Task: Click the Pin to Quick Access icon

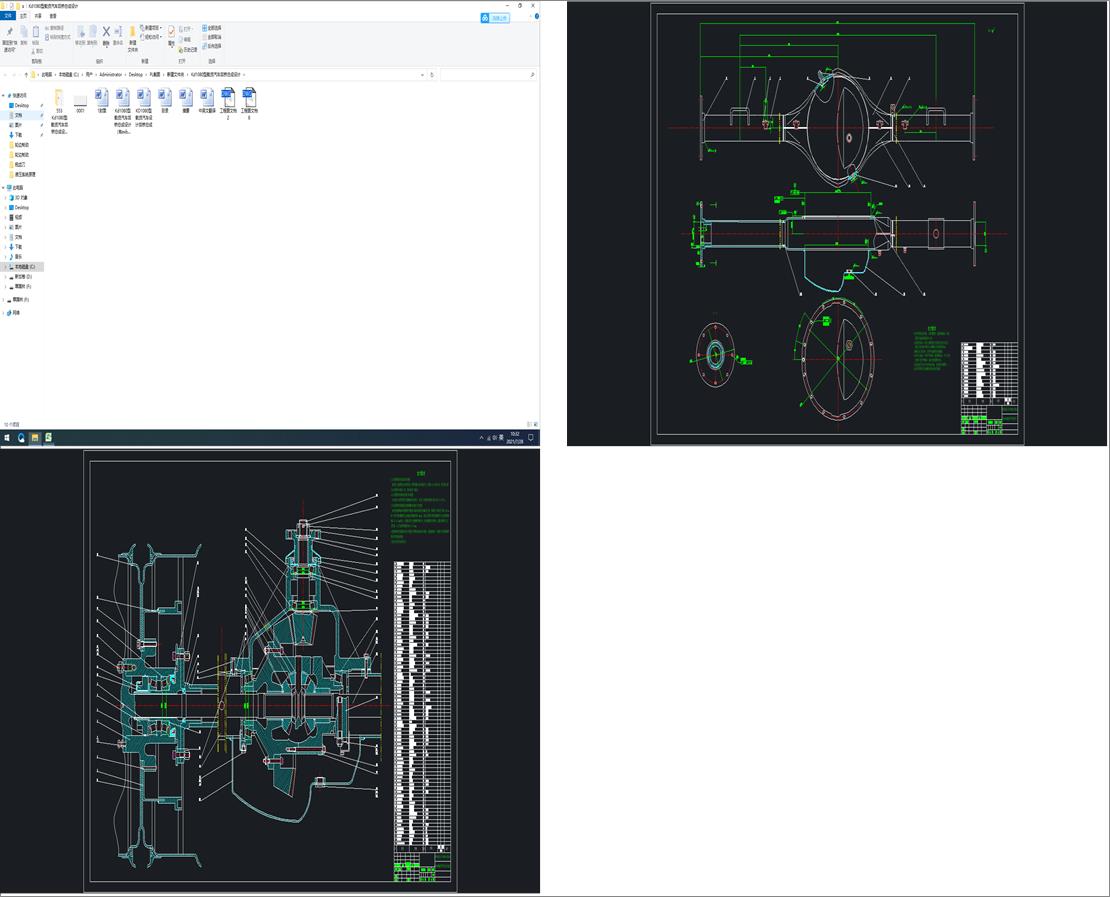Action: click(9, 33)
